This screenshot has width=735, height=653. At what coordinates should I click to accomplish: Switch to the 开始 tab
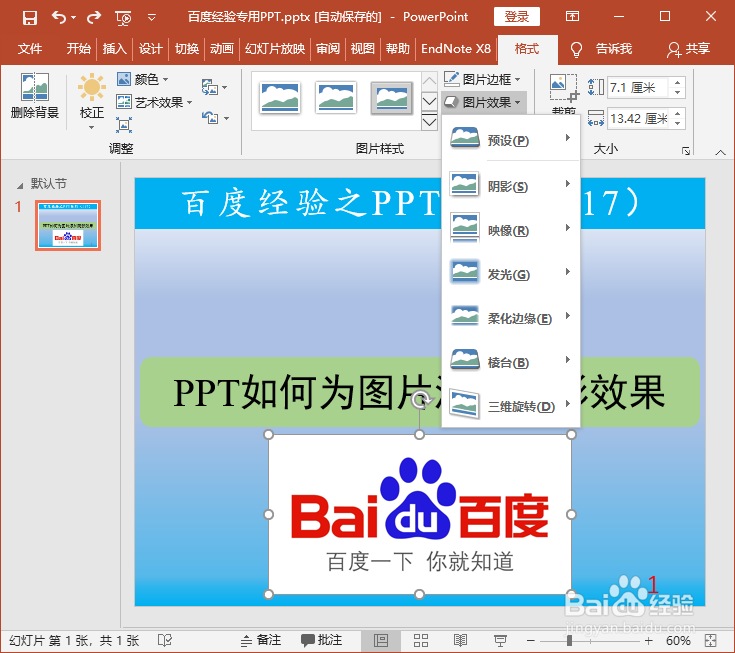click(x=78, y=49)
